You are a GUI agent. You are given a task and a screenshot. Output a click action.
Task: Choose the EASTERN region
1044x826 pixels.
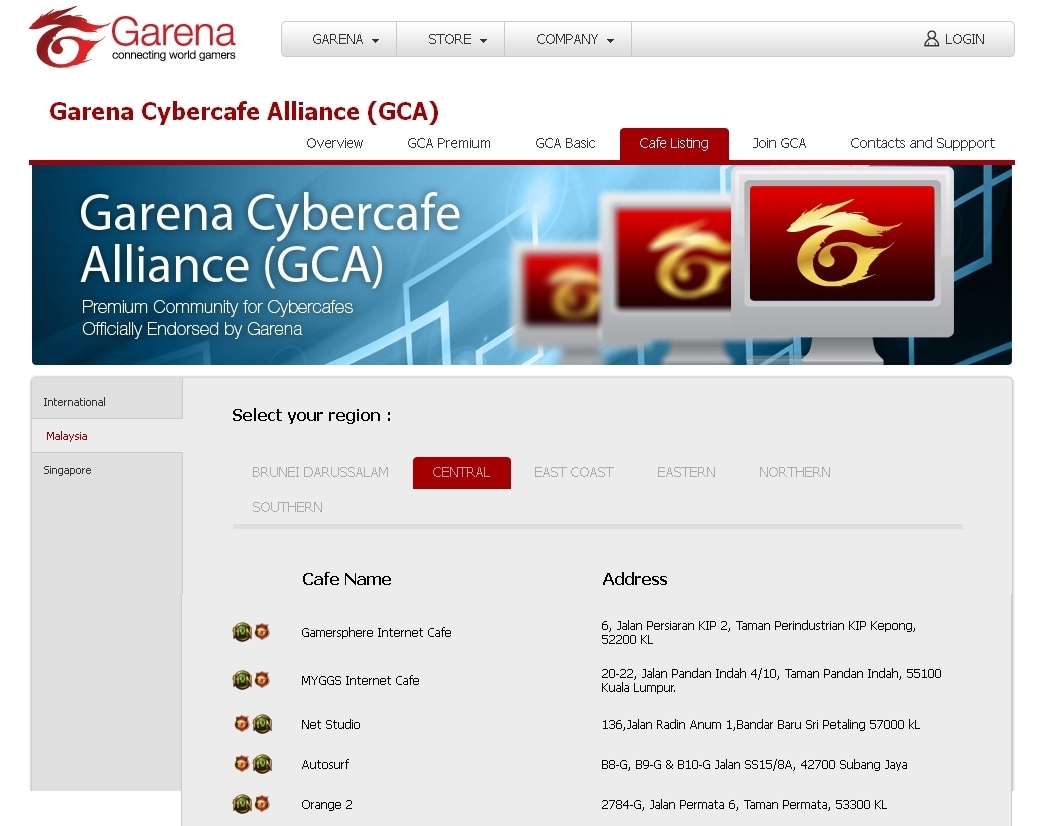[x=686, y=472]
